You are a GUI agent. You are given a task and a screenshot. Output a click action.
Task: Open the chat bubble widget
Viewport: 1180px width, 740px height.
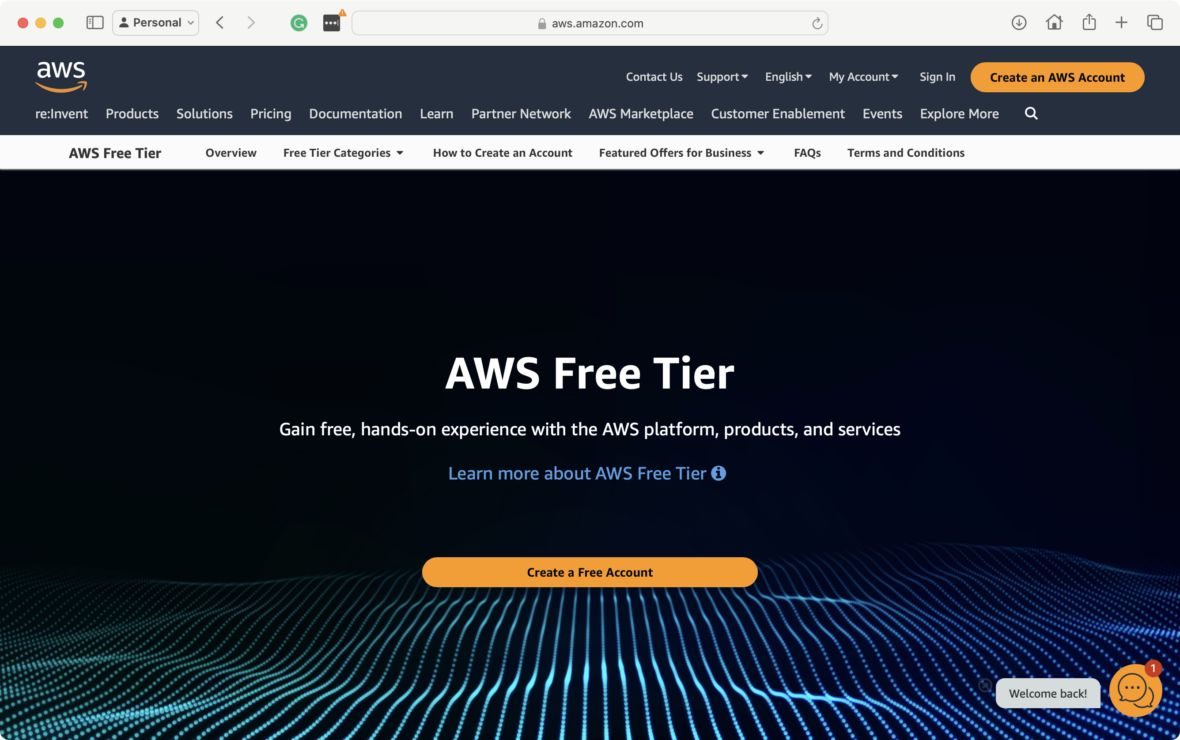coord(1135,690)
